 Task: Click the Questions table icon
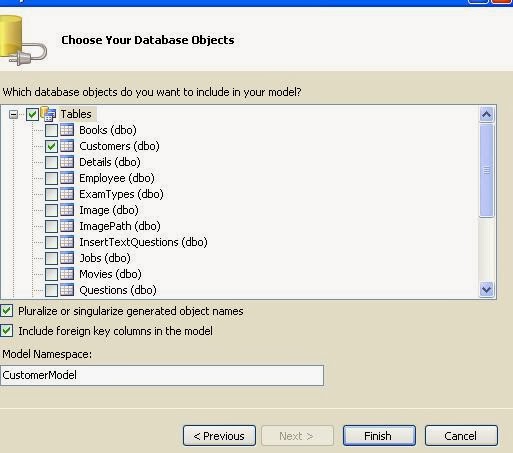(x=67, y=290)
